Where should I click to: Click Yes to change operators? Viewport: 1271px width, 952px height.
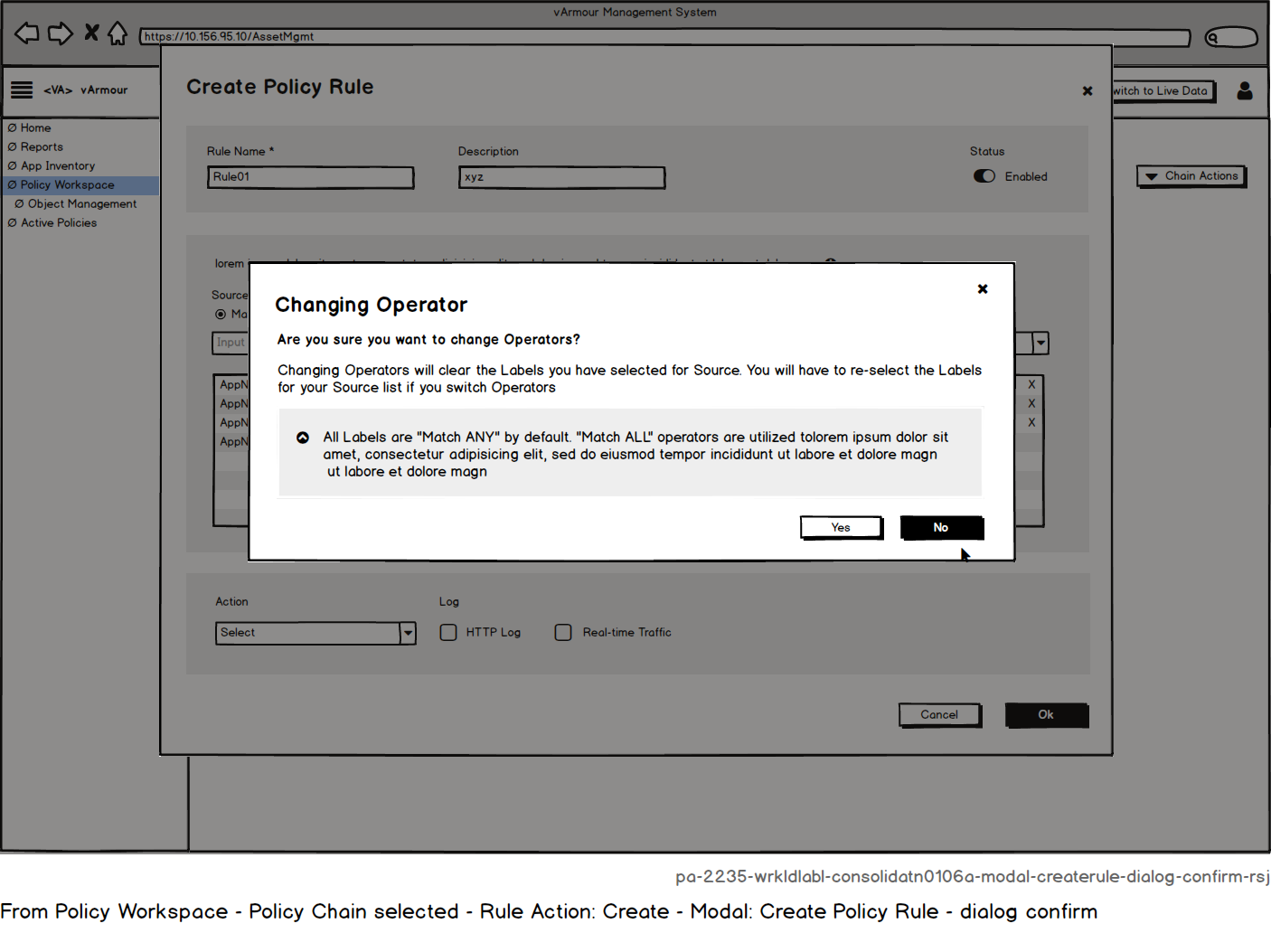pos(842,527)
